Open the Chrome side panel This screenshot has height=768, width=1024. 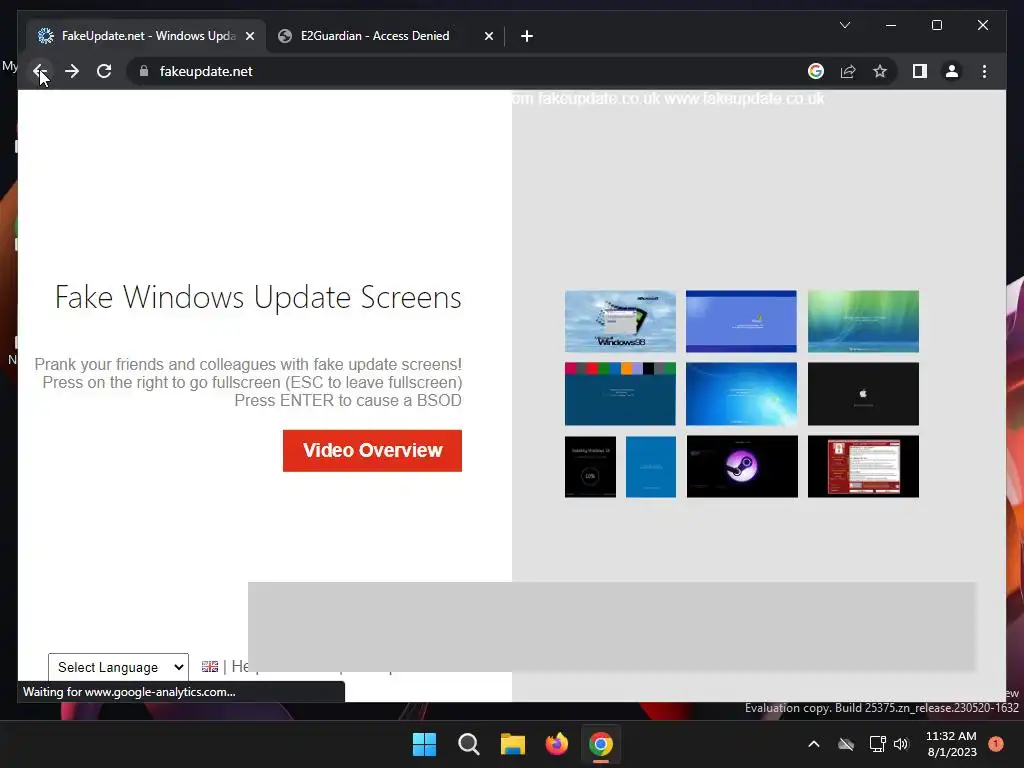tap(920, 71)
